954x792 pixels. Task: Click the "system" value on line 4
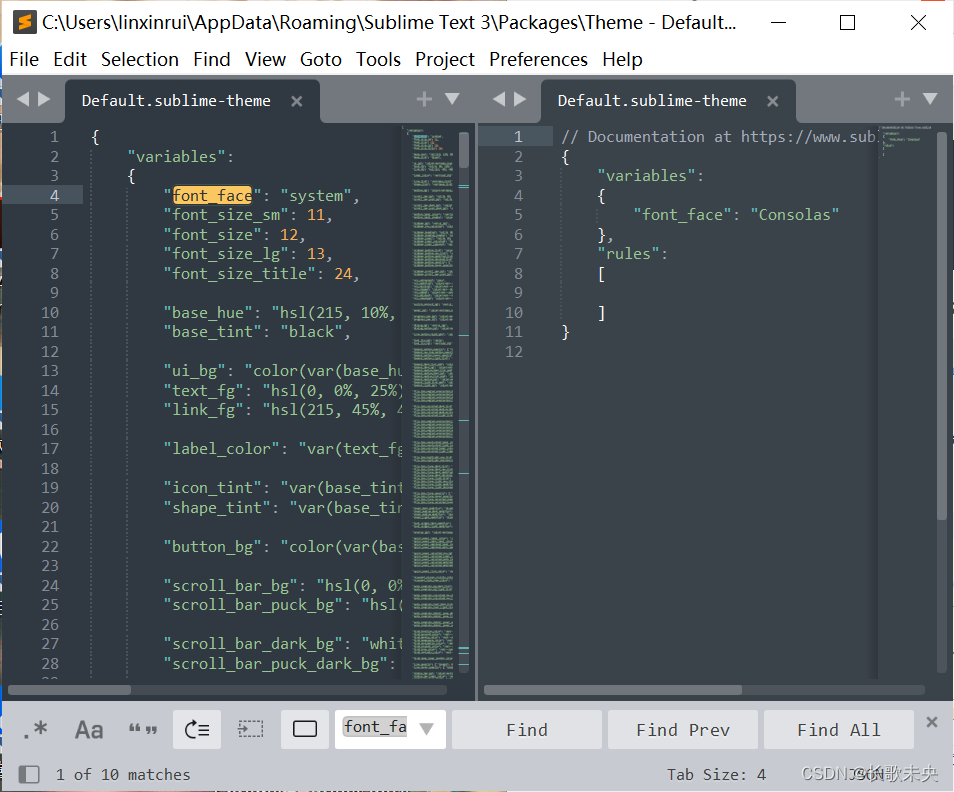point(316,195)
